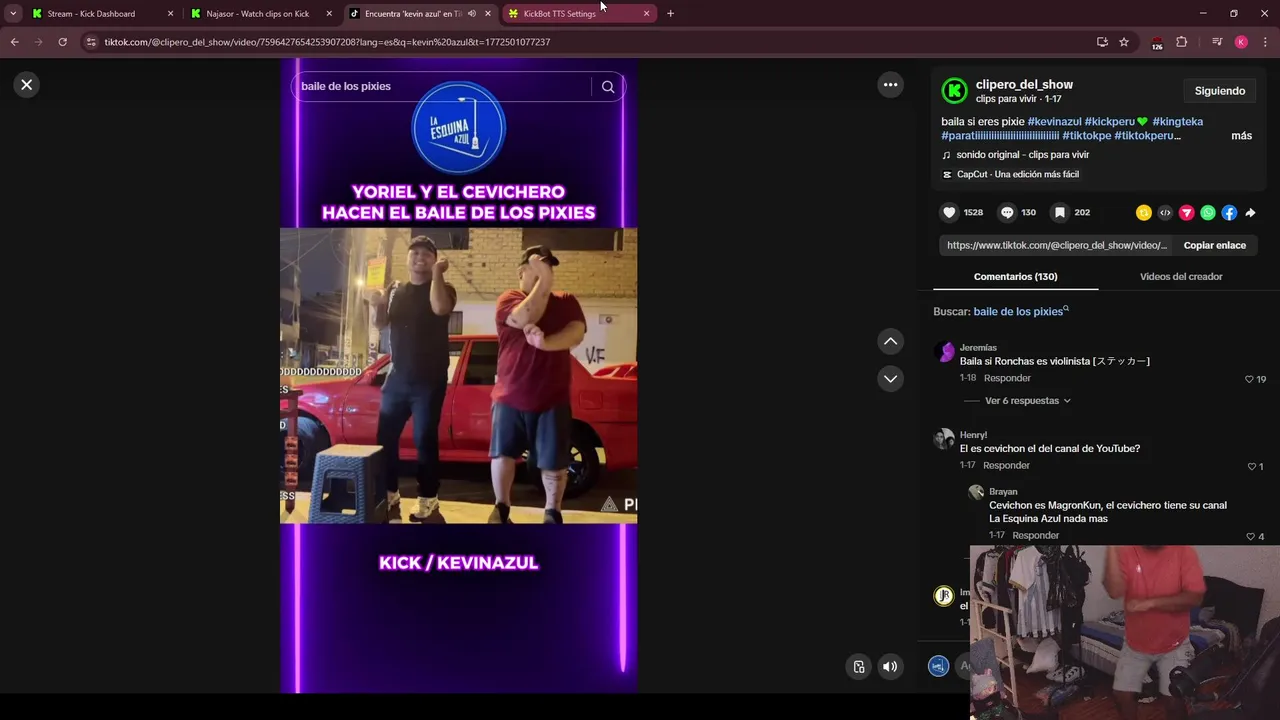Click the address bar URL
This screenshot has height=720, width=1280.
pos(327,42)
